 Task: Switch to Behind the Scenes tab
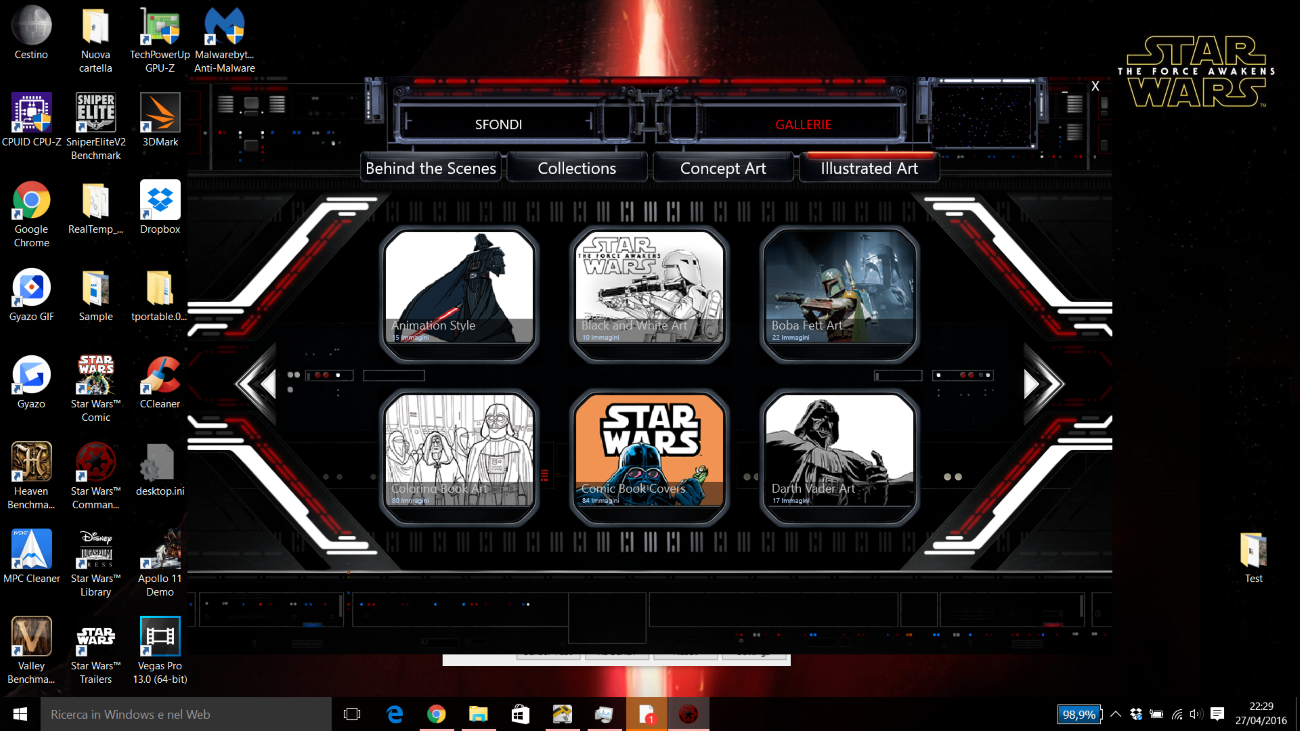pyautogui.click(x=431, y=168)
